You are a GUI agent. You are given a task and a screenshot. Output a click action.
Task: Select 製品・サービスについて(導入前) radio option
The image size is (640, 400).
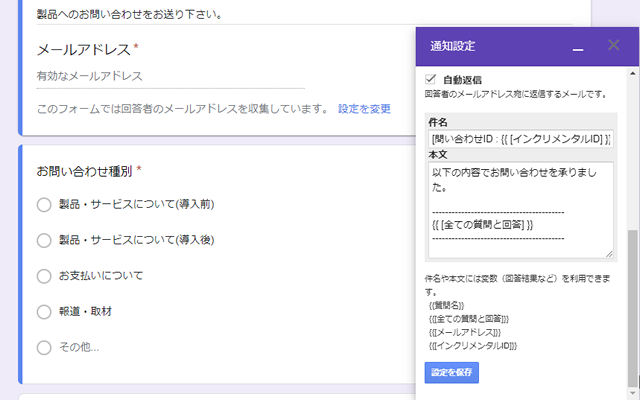pos(44,204)
